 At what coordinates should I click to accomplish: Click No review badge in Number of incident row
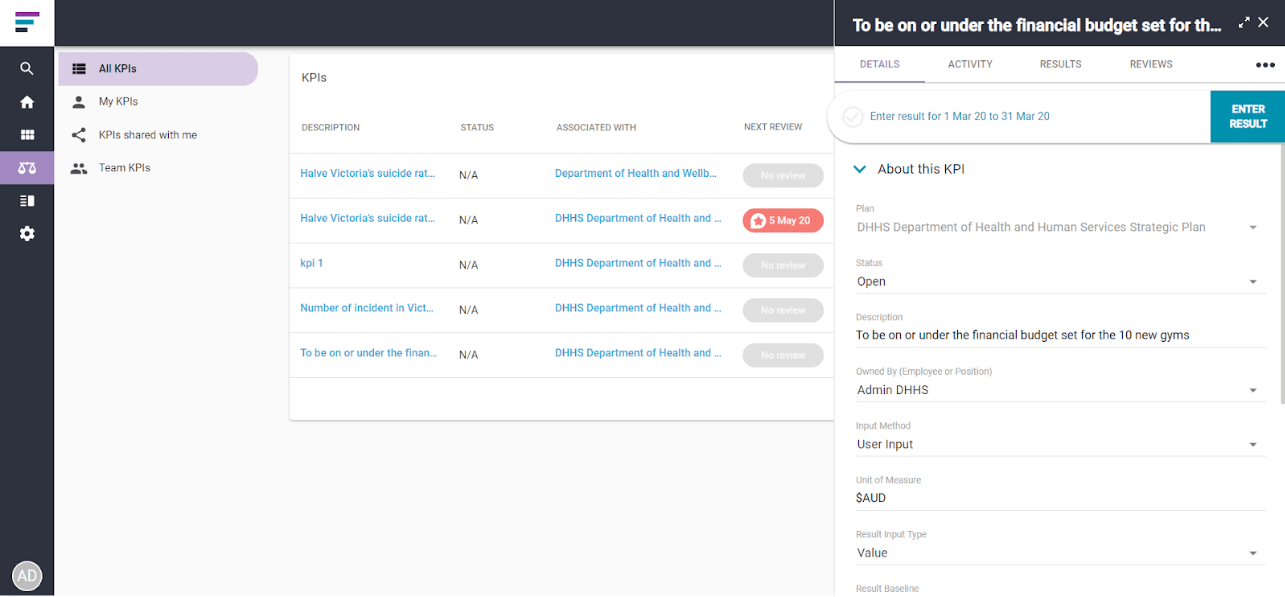tap(783, 310)
